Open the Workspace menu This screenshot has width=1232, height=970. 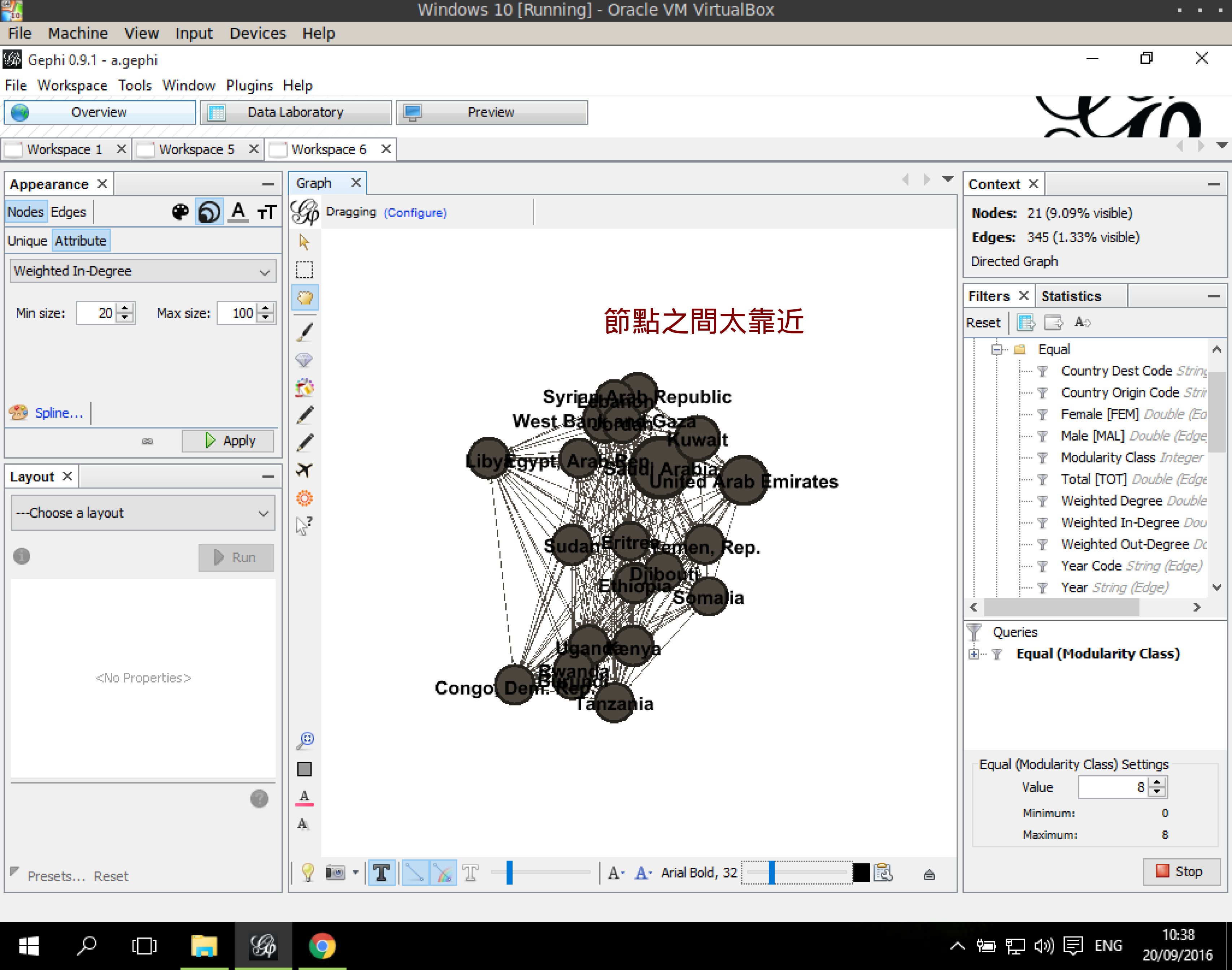pyautogui.click(x=72, y=86)
